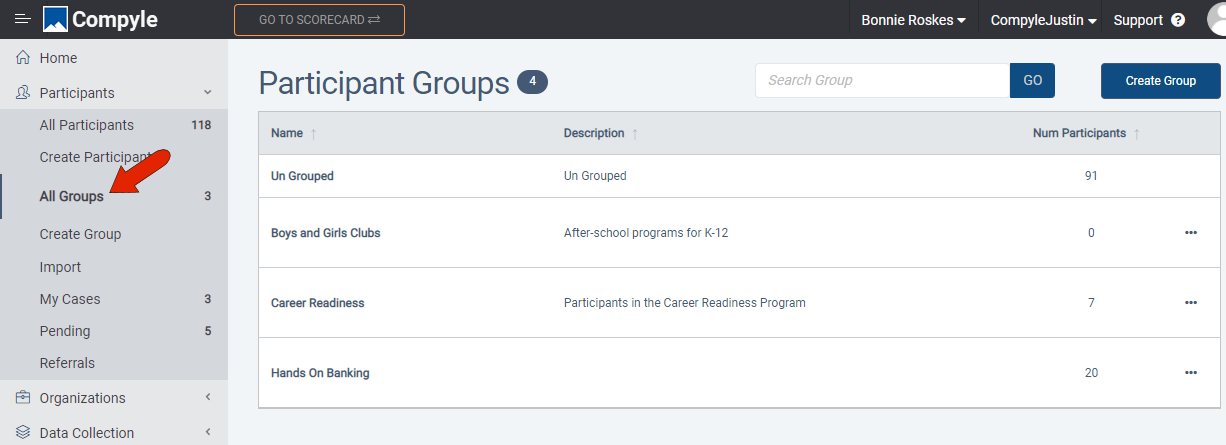Image resolution: width=1226 pixels, height=445 pixels.
Task: Collapse the Participants sidebar section
Action: coord(208,93)
